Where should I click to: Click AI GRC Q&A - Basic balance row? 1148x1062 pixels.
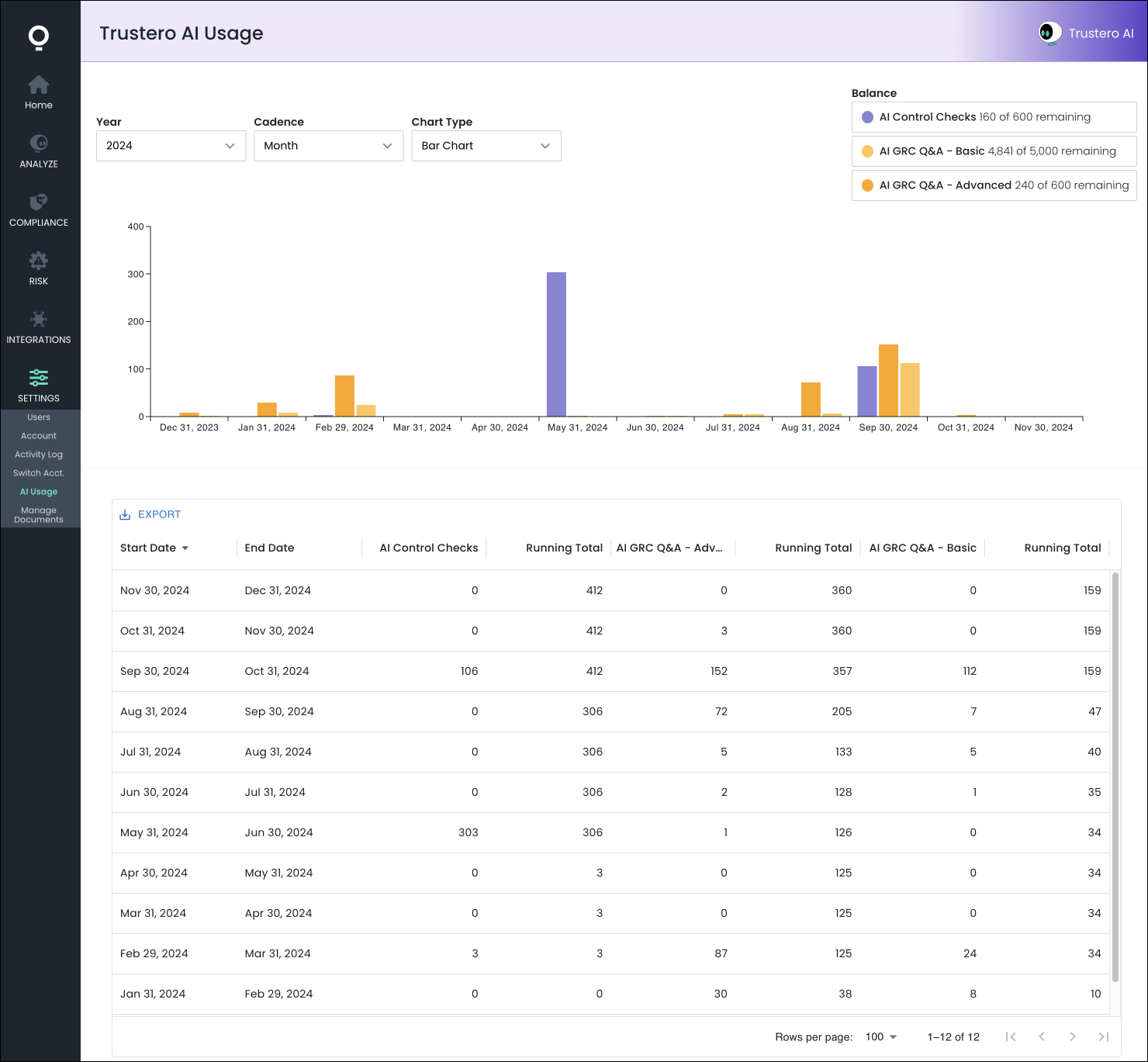tap(994, 151)
